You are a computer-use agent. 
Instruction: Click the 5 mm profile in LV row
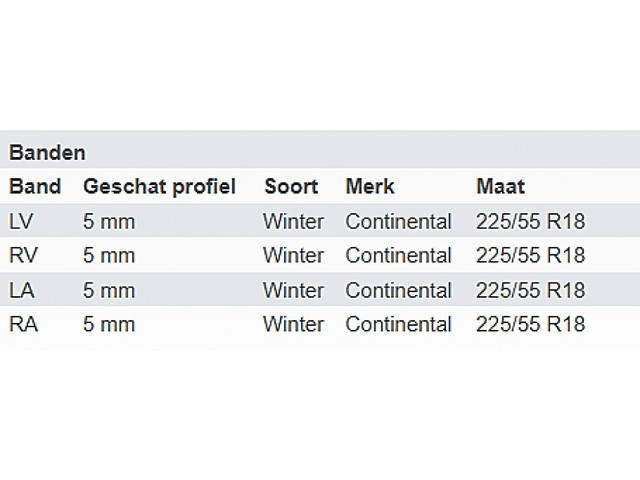pyautogui.click(x=109, y=221)
